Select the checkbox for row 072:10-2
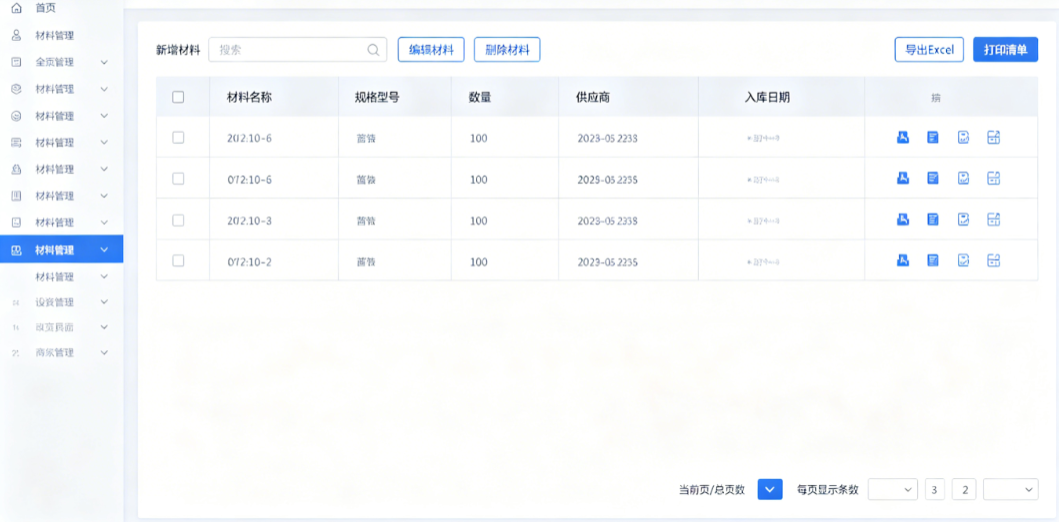 click(x=178, y=261)
